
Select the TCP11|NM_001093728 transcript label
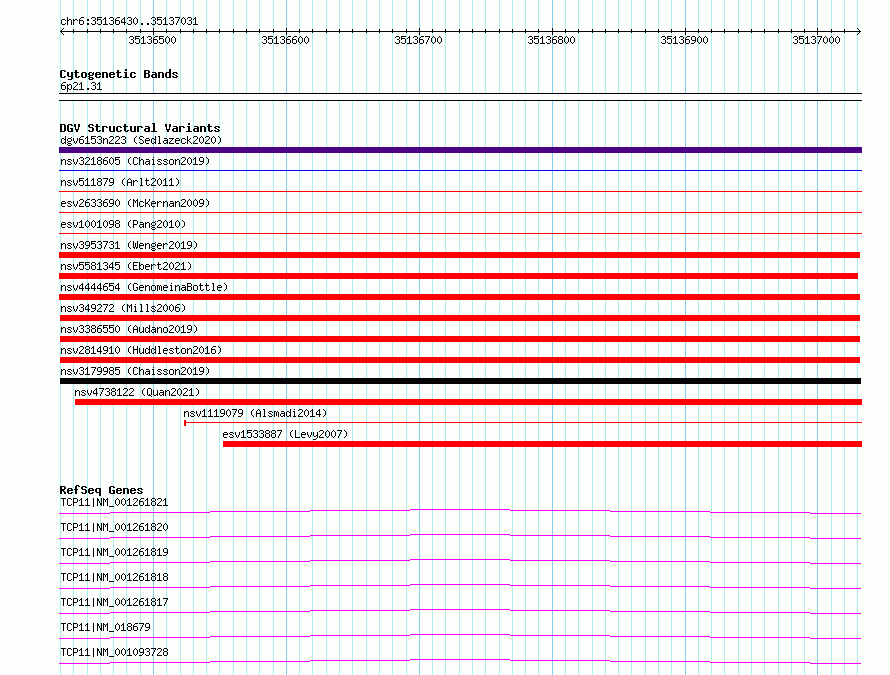[x=114, y=652]
